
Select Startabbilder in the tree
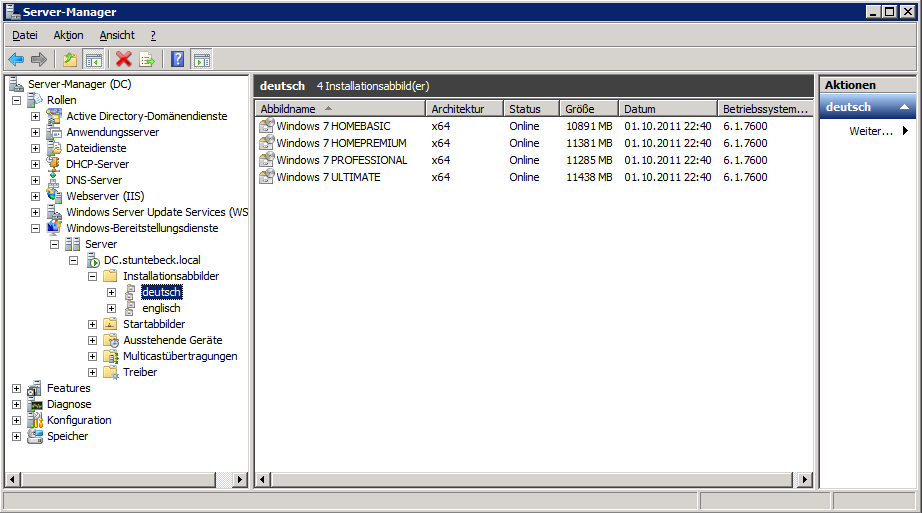coord(153,324)
